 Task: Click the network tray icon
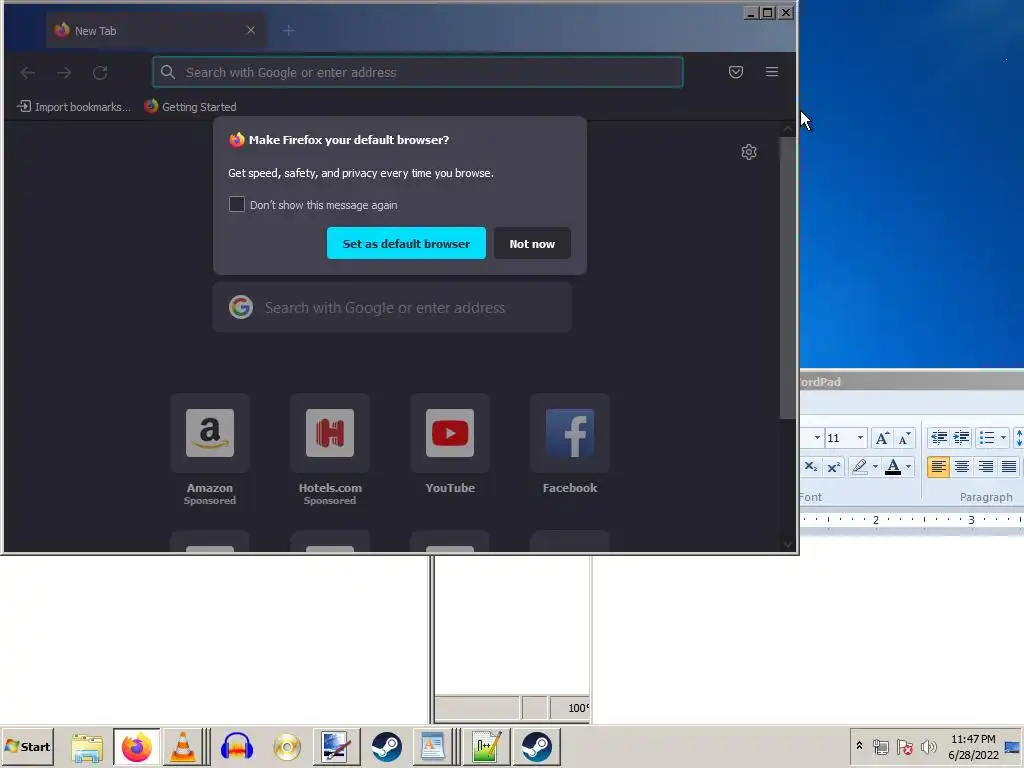[880, 746]
